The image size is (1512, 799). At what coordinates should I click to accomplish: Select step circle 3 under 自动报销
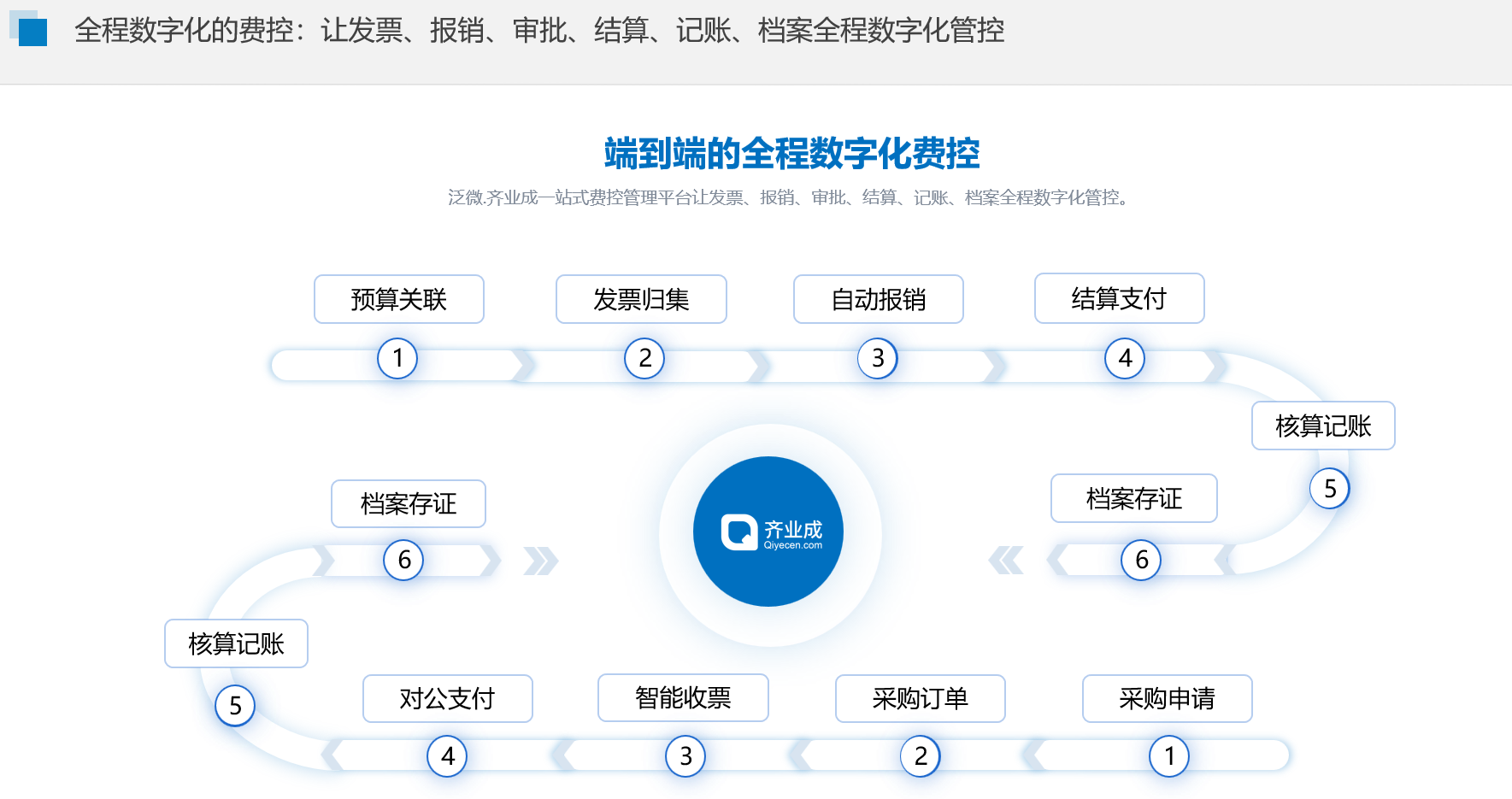click(x=878, y=358)
